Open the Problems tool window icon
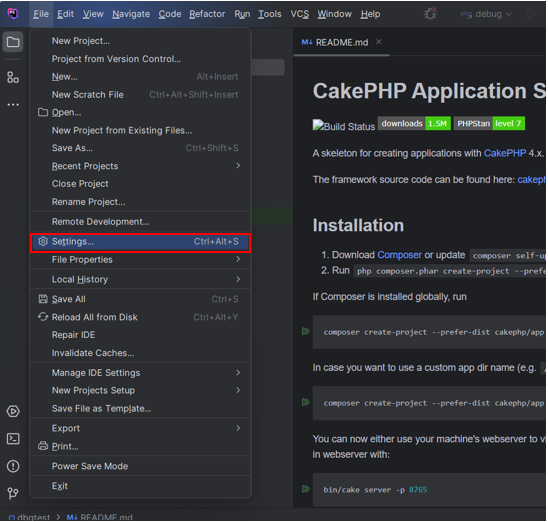Viewport: 548px width, 522px height. 13,466
